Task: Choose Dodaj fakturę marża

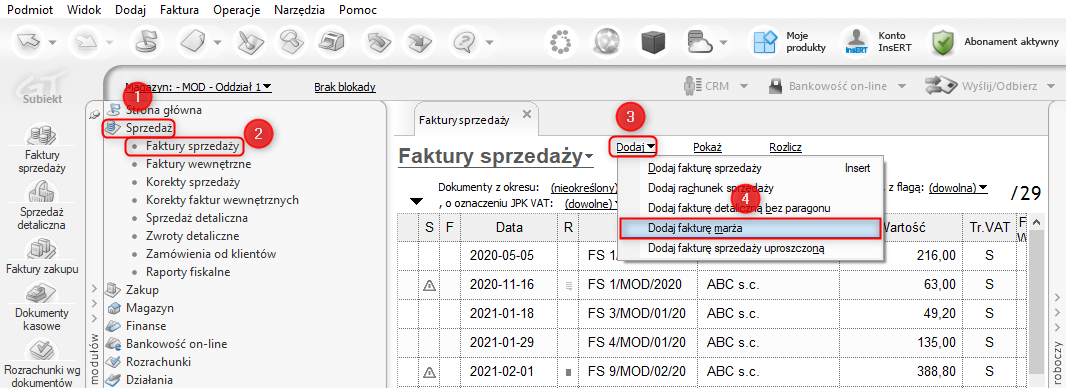Action: (x=751, y=228)
